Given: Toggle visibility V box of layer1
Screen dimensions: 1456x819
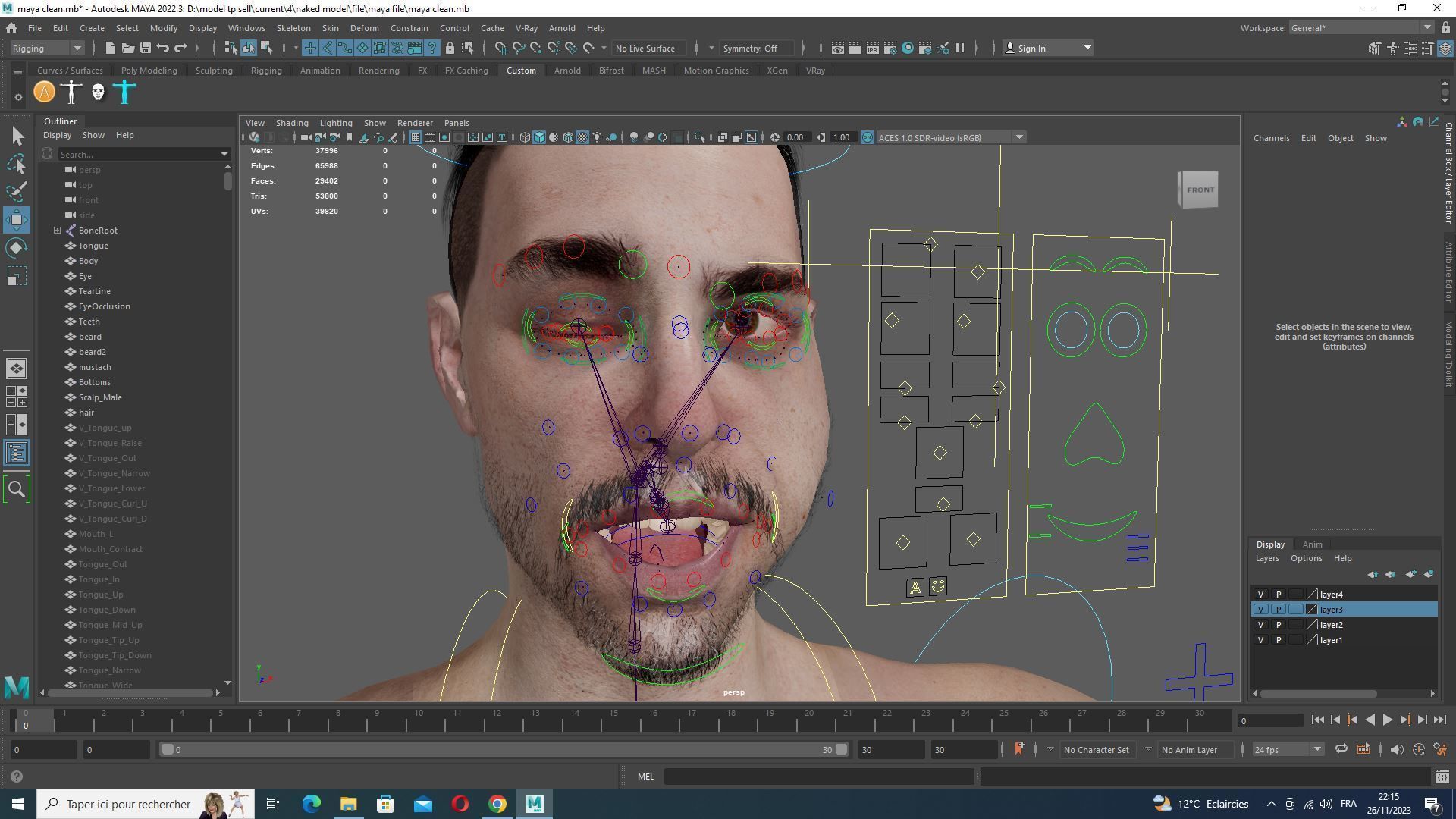Looking at the screenshot, I should coord(1260,640).
